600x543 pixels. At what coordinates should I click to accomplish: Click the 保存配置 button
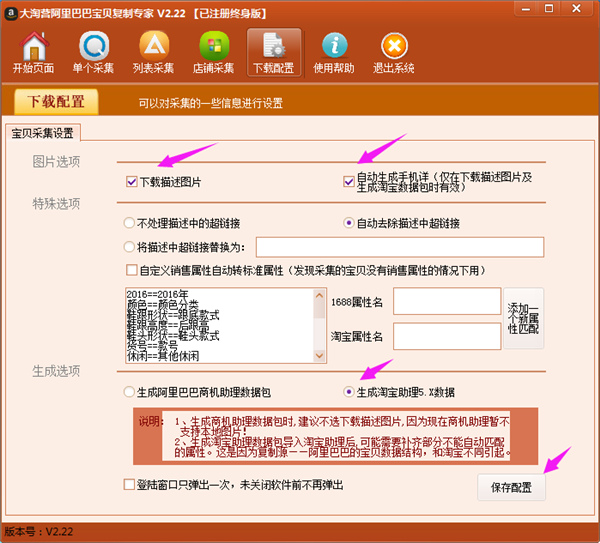(x=511, y=487)
